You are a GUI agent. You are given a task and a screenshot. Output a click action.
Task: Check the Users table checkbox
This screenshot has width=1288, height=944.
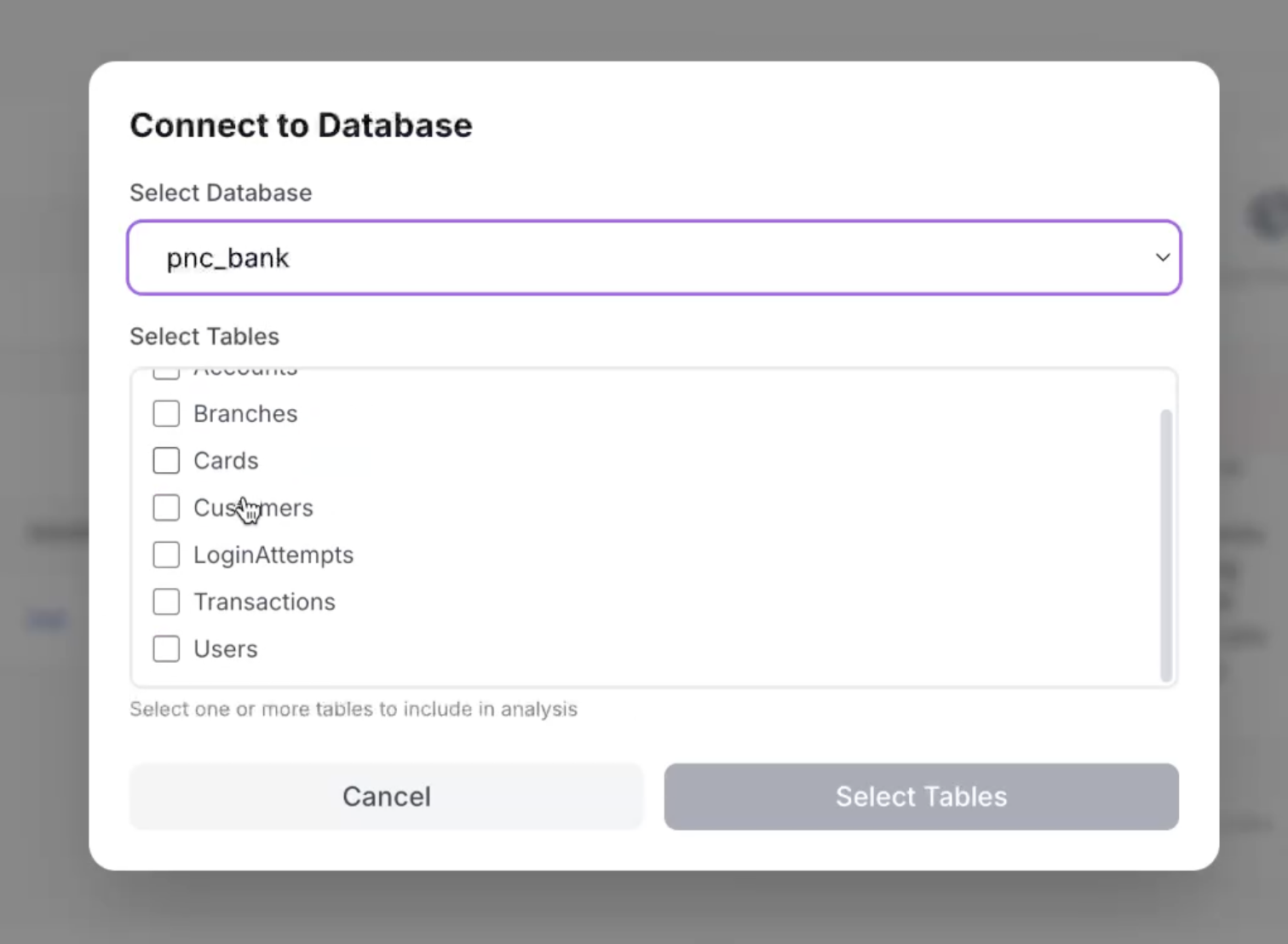coord(166,649)
